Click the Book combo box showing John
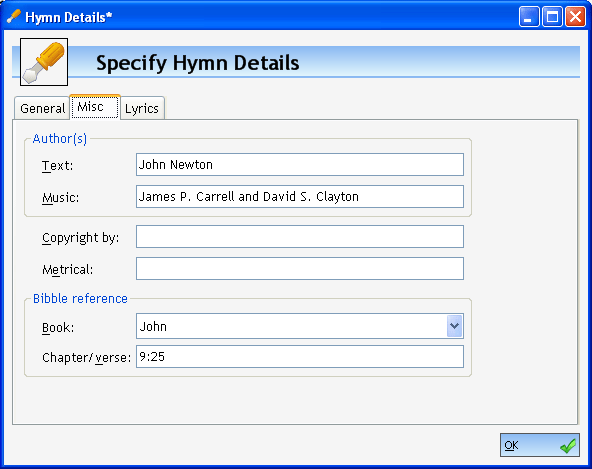592x469 pixels. pos(300,326)
